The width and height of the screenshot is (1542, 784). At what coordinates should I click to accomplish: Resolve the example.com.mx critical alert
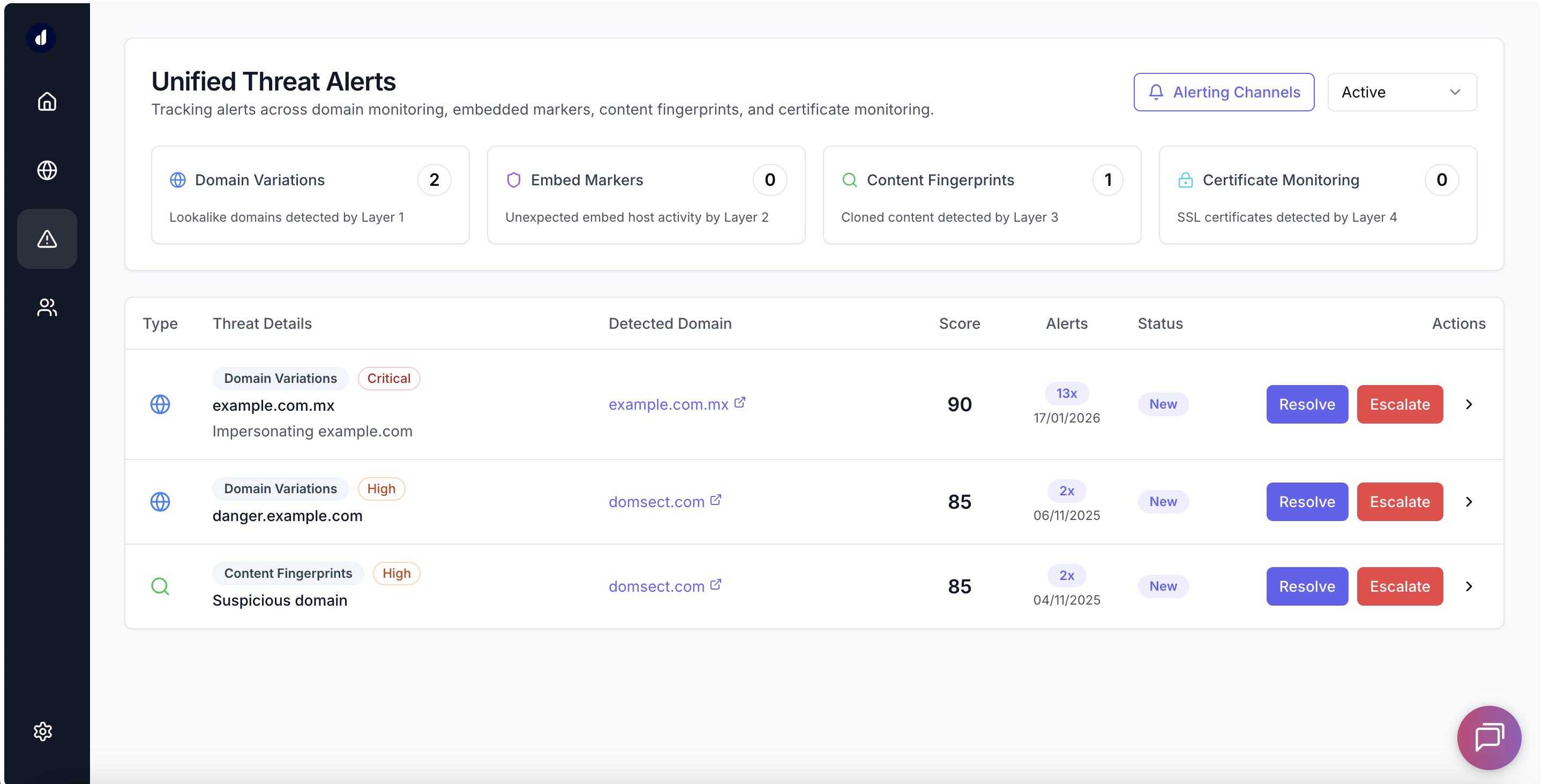(x=1307, y=404)
